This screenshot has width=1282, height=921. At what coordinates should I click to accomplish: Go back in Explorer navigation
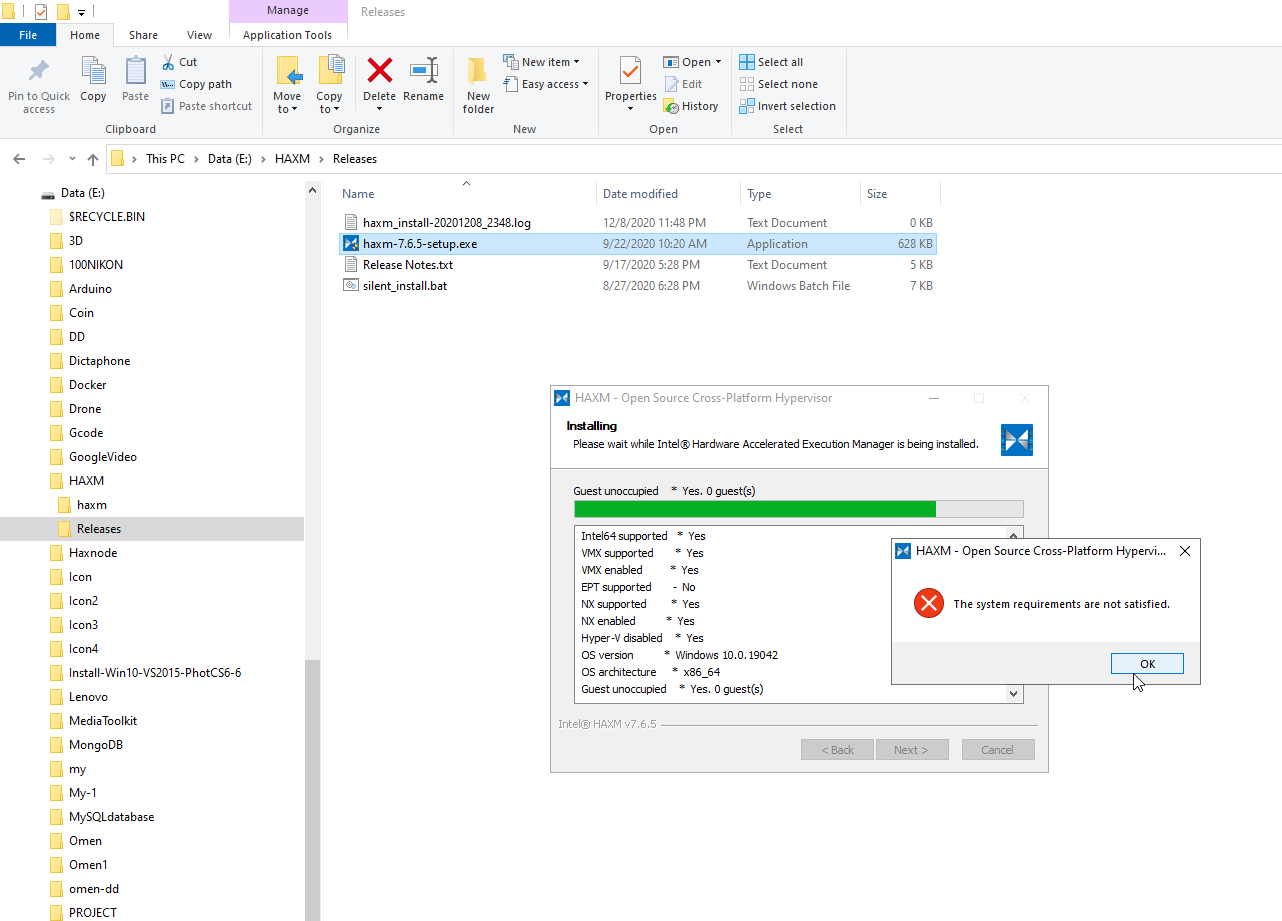point(18,159)
